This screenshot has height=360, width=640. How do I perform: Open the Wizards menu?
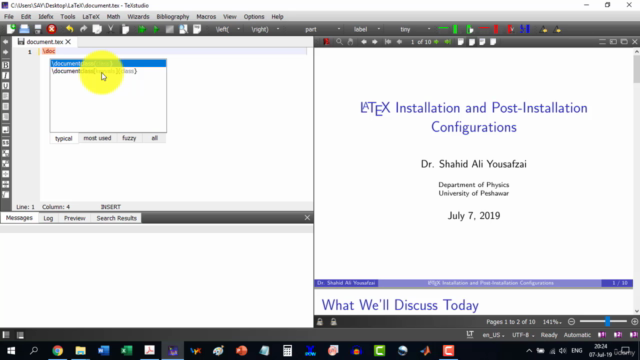[138, 17]
